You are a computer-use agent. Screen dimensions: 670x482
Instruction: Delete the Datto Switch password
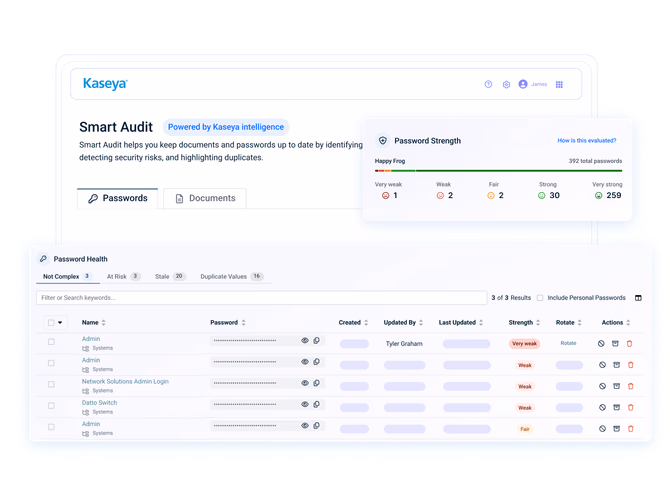631,408
